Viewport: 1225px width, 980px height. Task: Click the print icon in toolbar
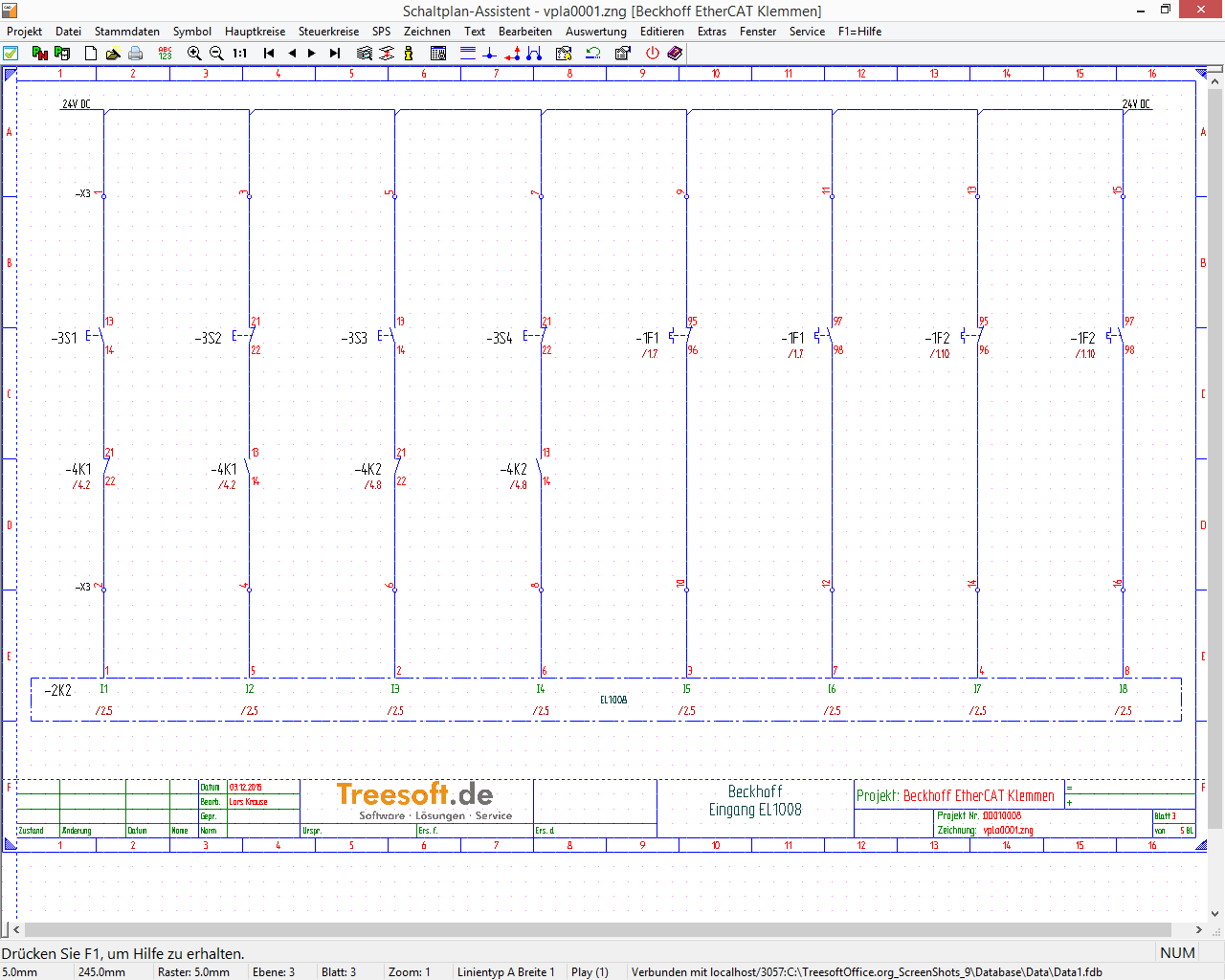136,54
